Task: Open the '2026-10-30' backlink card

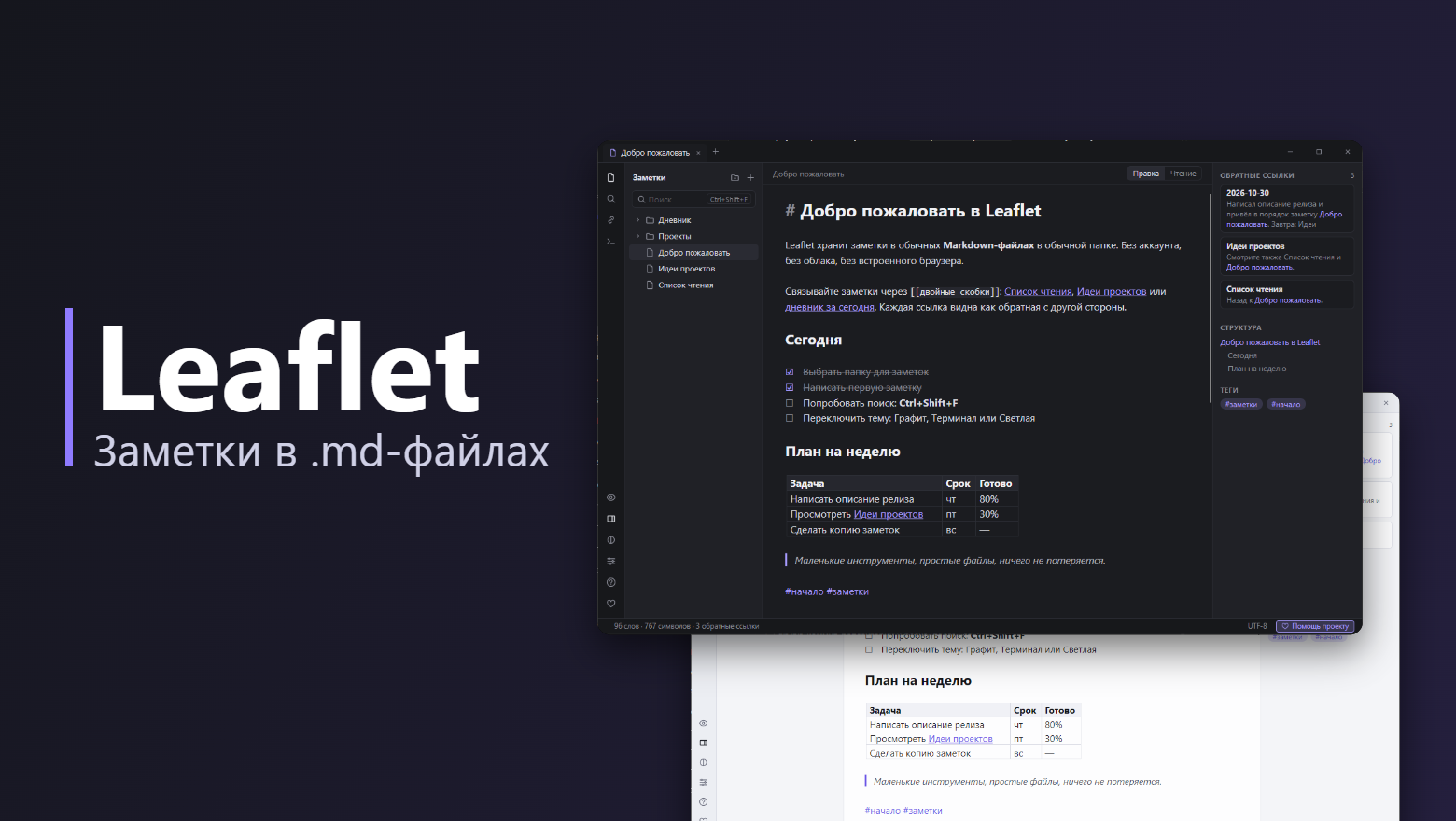Action: (x=1287, y=209)
